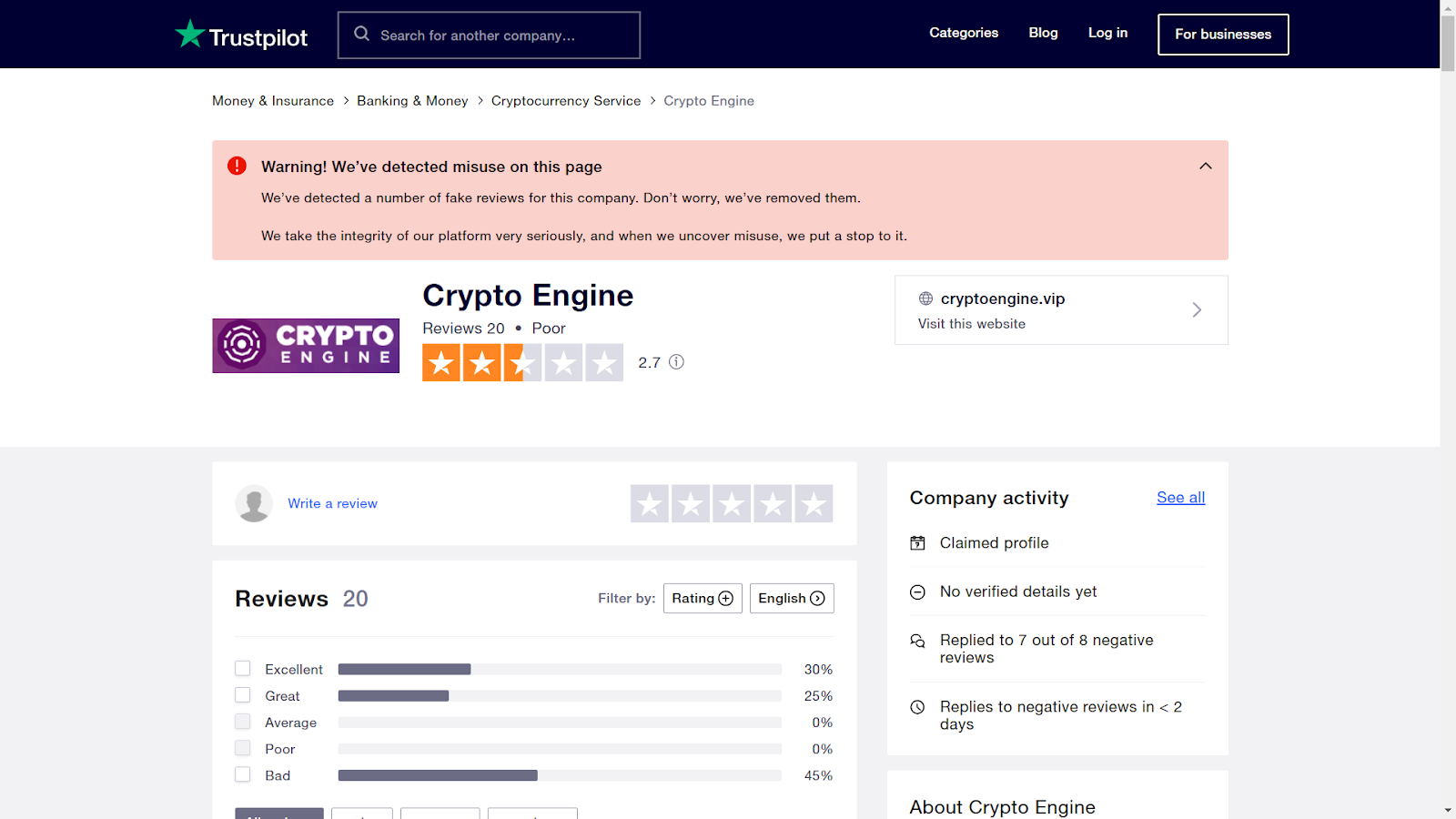Click the Trustpilot star logo
Viewport: 1456px width, 819px height.
(189, 34)
